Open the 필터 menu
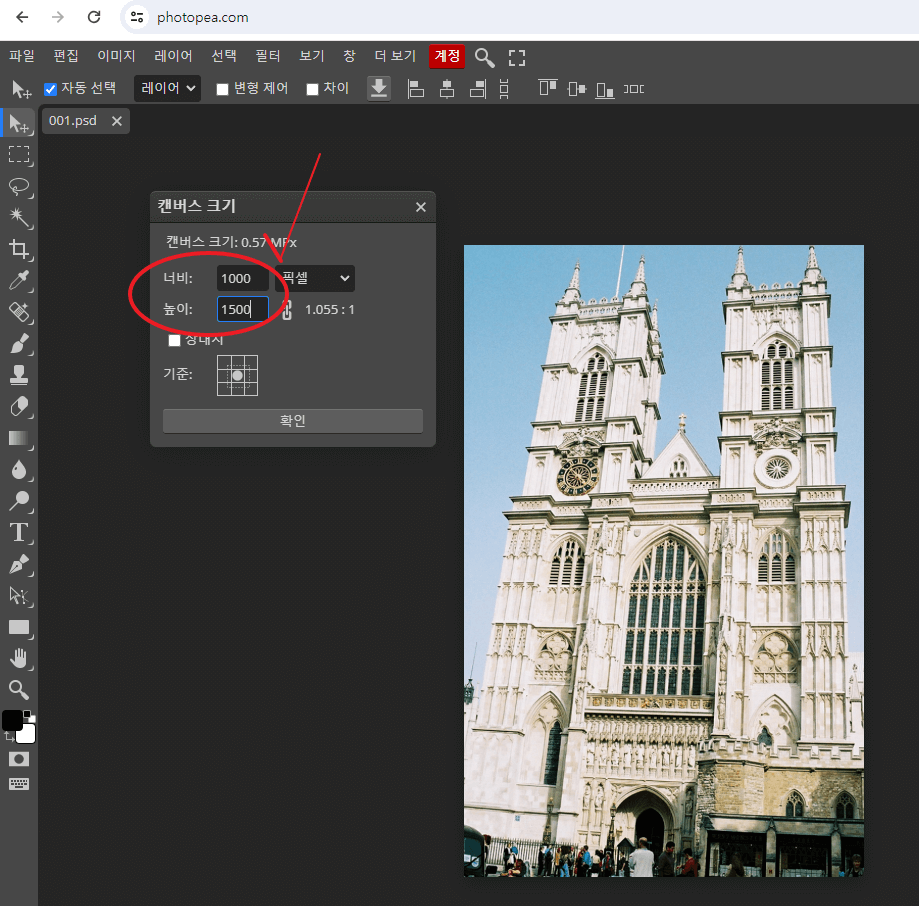 (x=268, y=56)
